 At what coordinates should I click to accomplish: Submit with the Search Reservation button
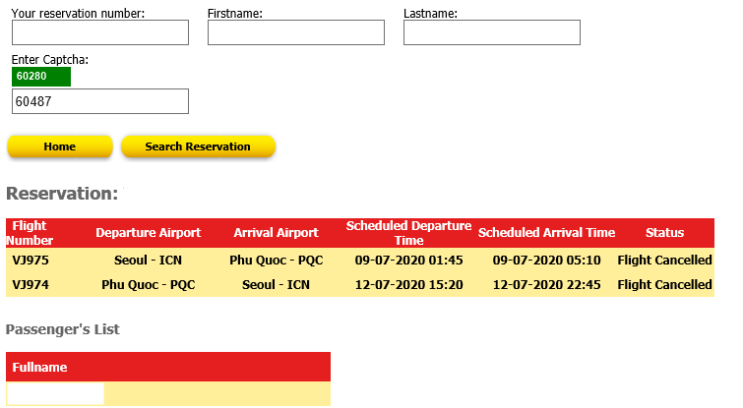click(198, 146)
